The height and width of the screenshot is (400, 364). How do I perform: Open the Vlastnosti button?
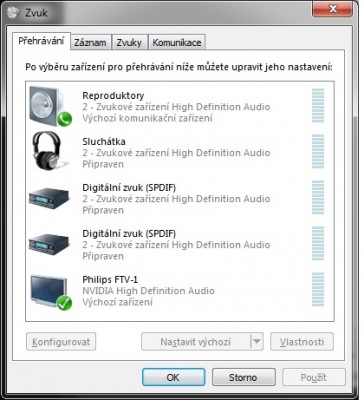pyautogui.click(x=302, y=342)
